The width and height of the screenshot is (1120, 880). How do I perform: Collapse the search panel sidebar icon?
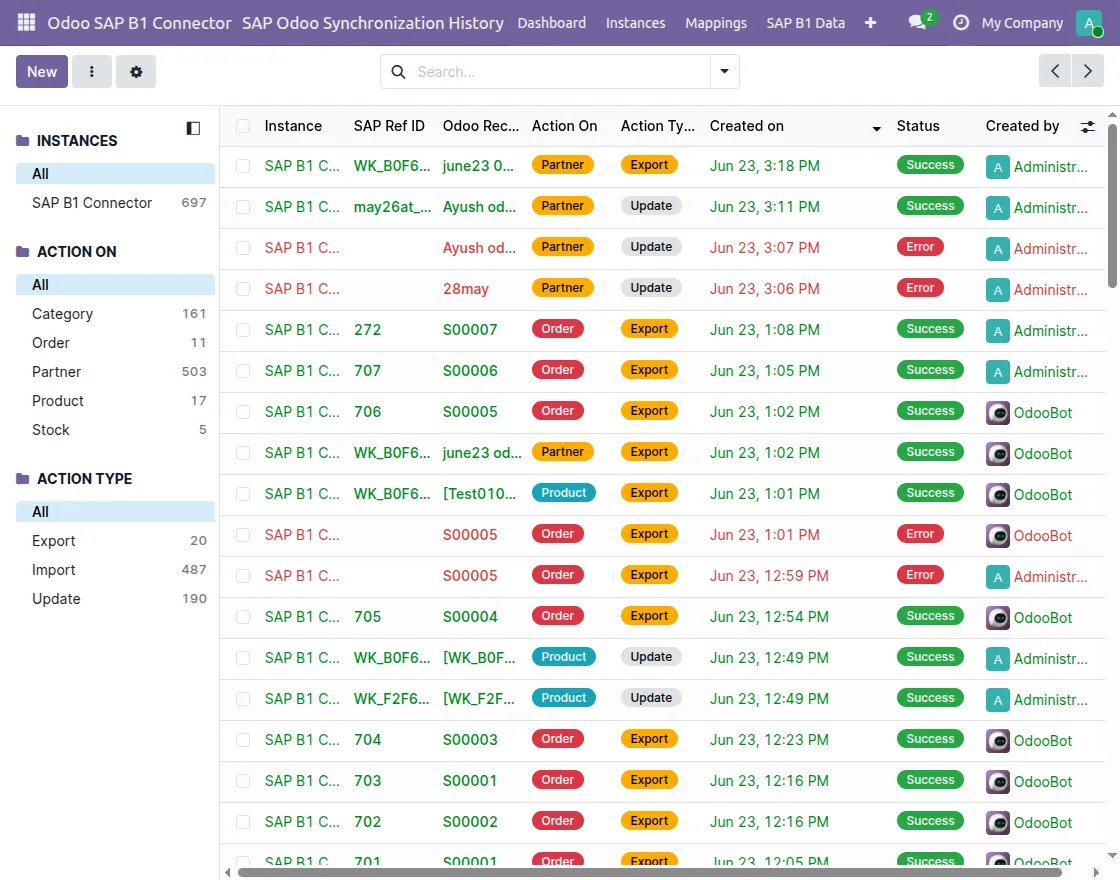pos(193,128)
